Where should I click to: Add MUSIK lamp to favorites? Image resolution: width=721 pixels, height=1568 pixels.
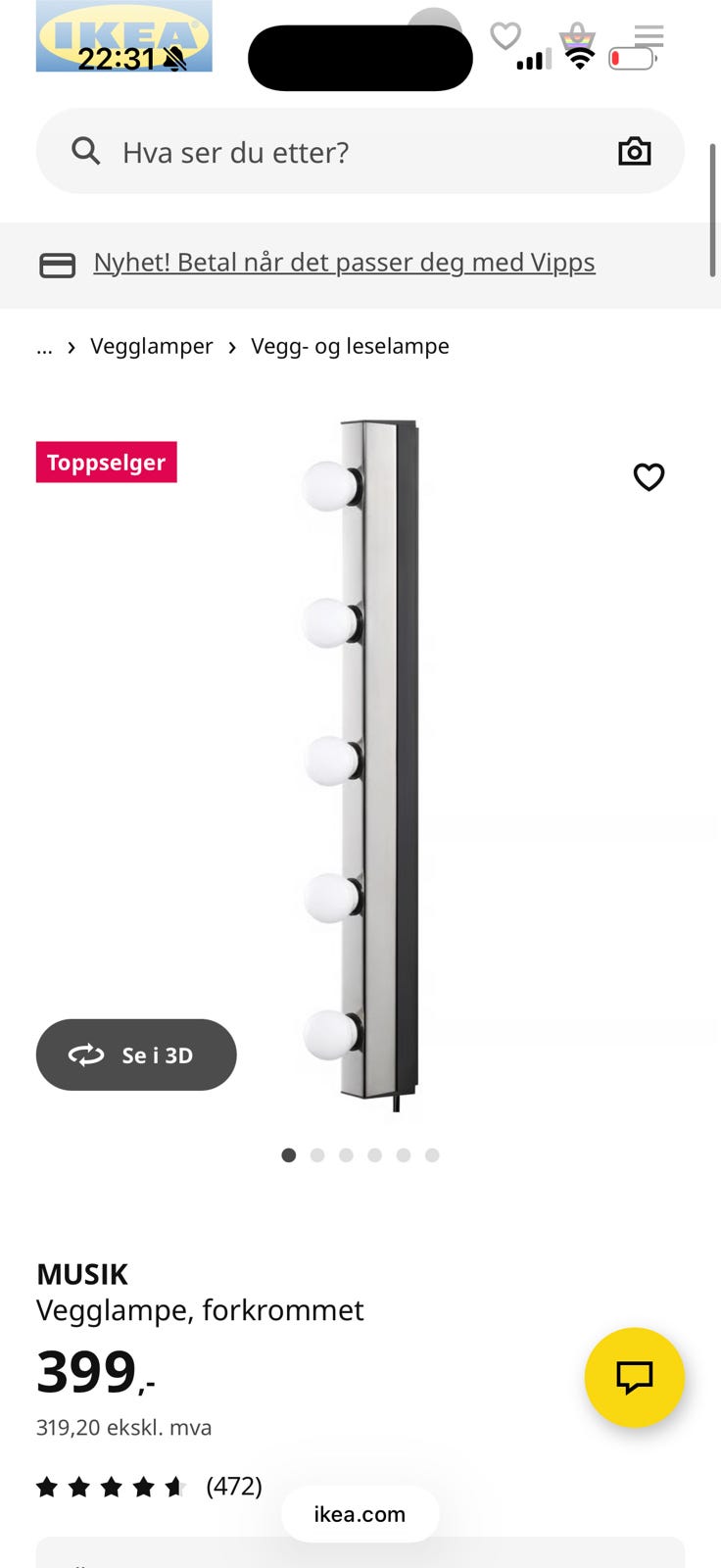coord(649,477)
